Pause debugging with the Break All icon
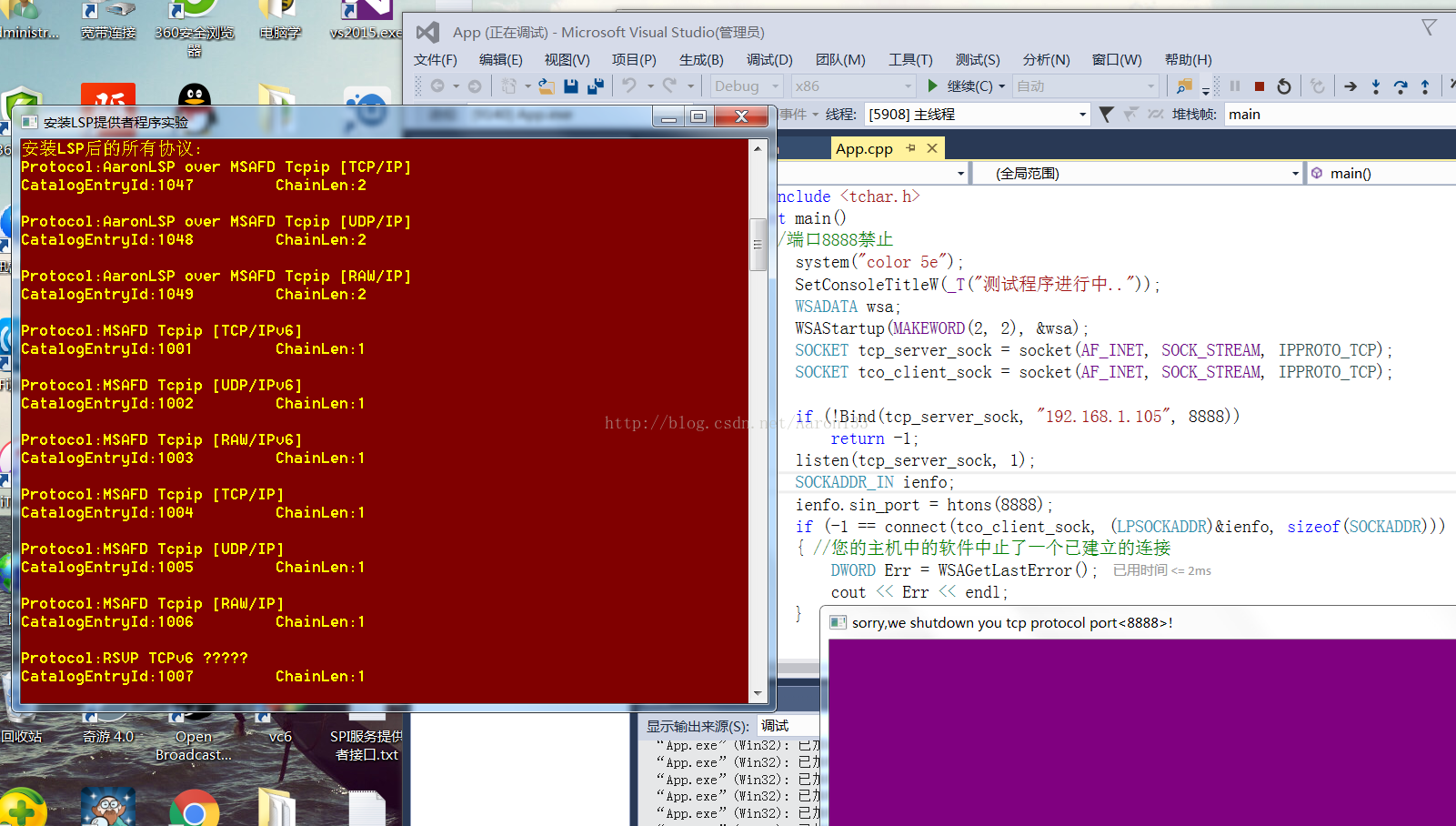Screen dimensions: 1456x826 1235,86
